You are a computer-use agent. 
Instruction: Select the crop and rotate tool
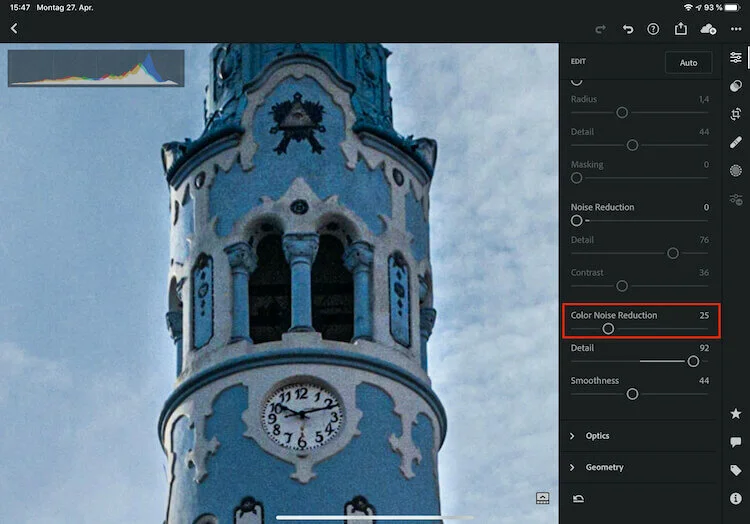[x=736, y=114]
